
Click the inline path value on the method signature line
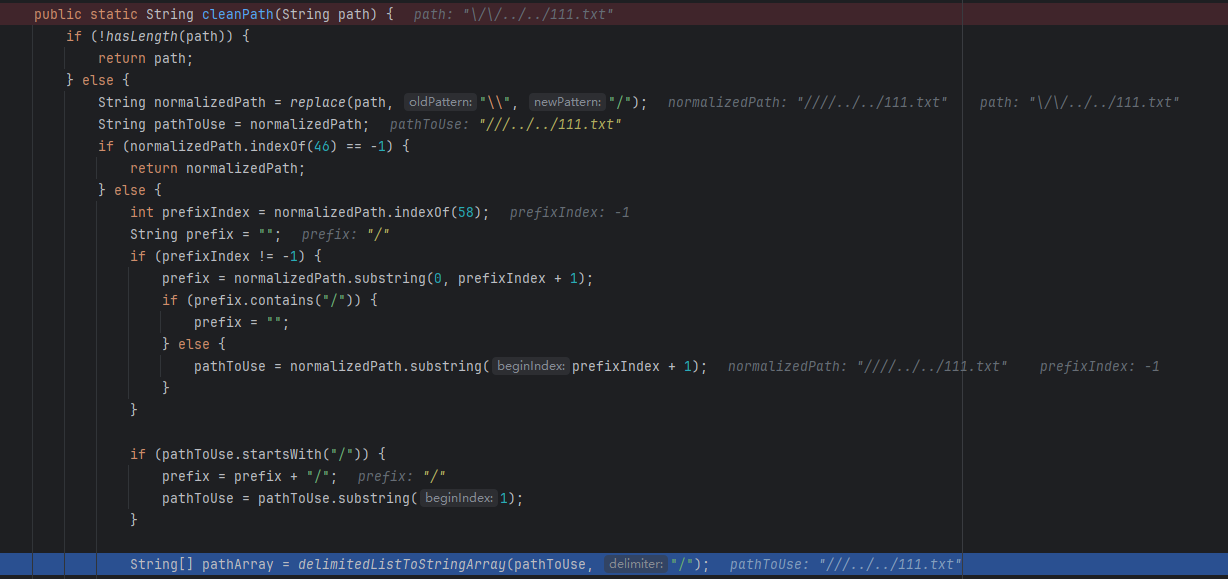coord(514,15)
